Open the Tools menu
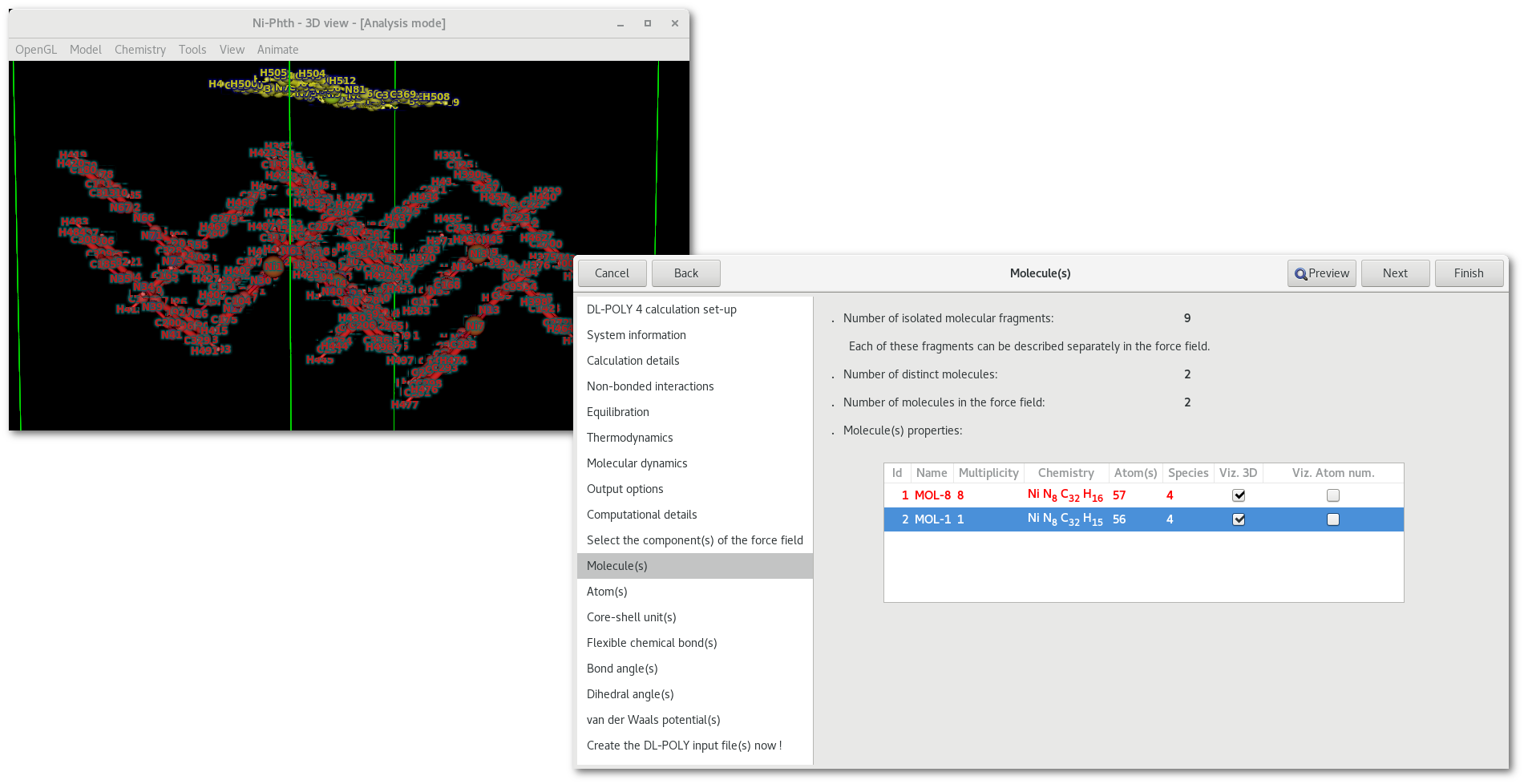The image size is (1524, 784). point(192,50)
